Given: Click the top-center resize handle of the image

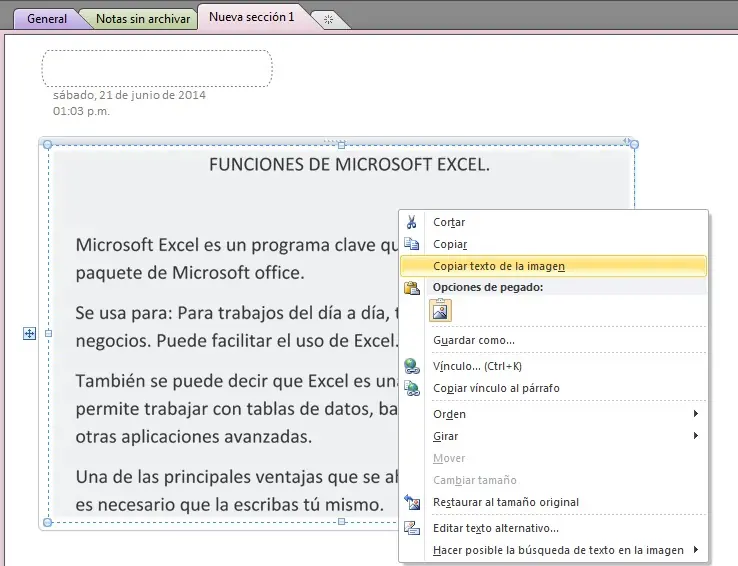Looking at the screenshot, I should [342, 145].
